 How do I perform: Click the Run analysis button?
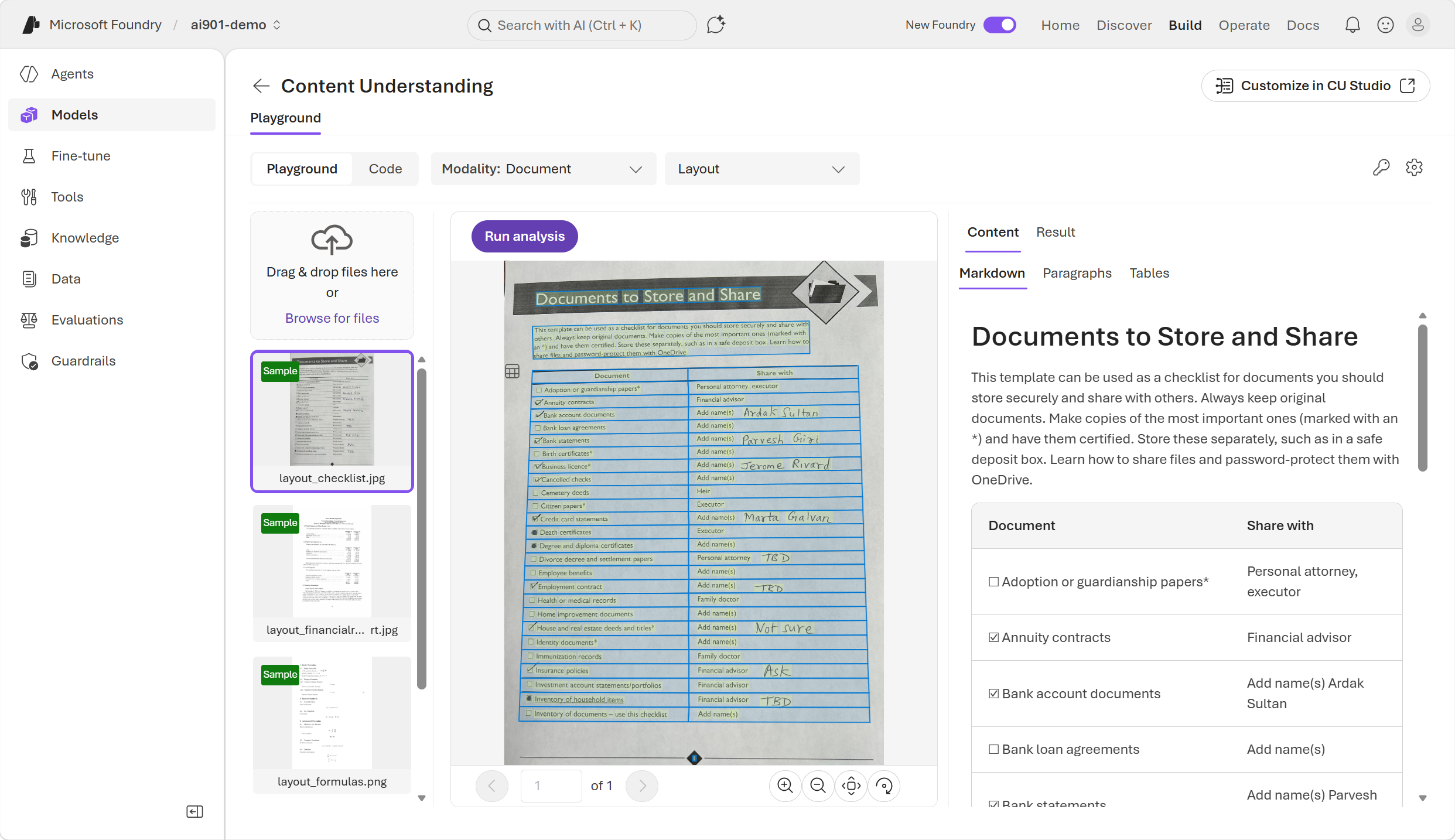(525, 236)
